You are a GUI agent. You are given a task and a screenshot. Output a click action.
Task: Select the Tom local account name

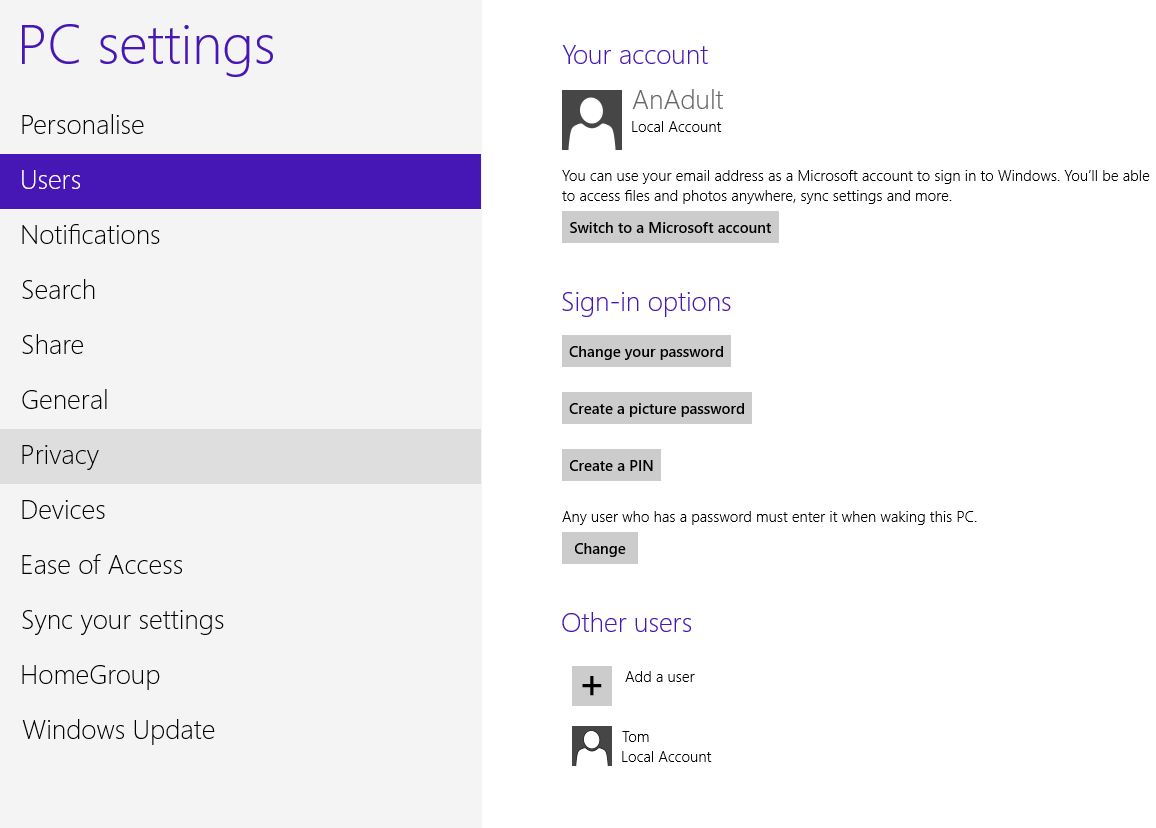[x=636, y=737]
